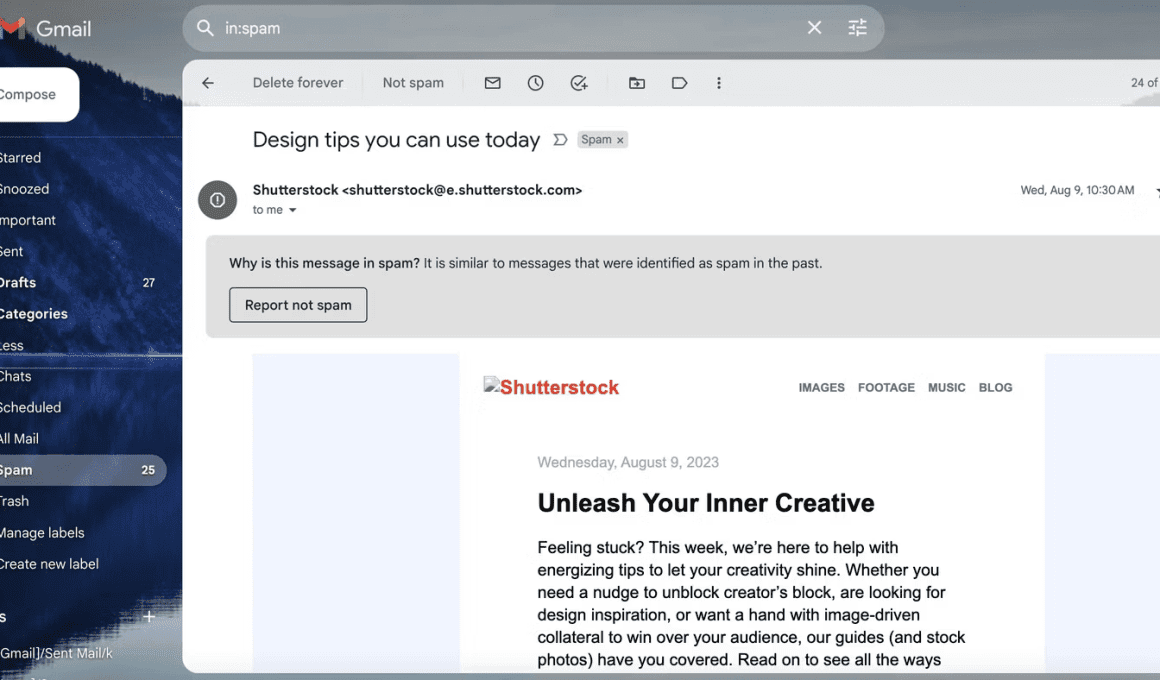Open the [Gmail]/Sent Mail label
The height and width of the screenshot is (680, 1160).
coord(56,653)
